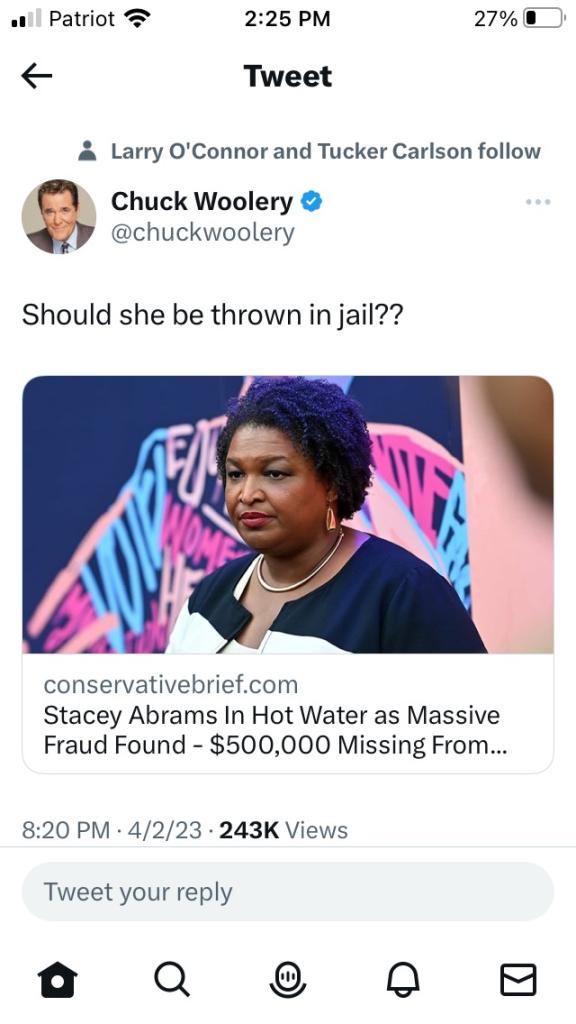Open the Spaces microphone tab

coord(287,980)
